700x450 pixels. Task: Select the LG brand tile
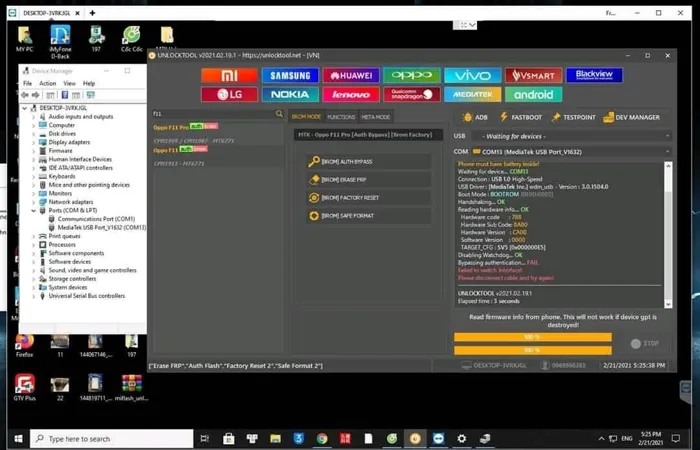coord(229,95)
